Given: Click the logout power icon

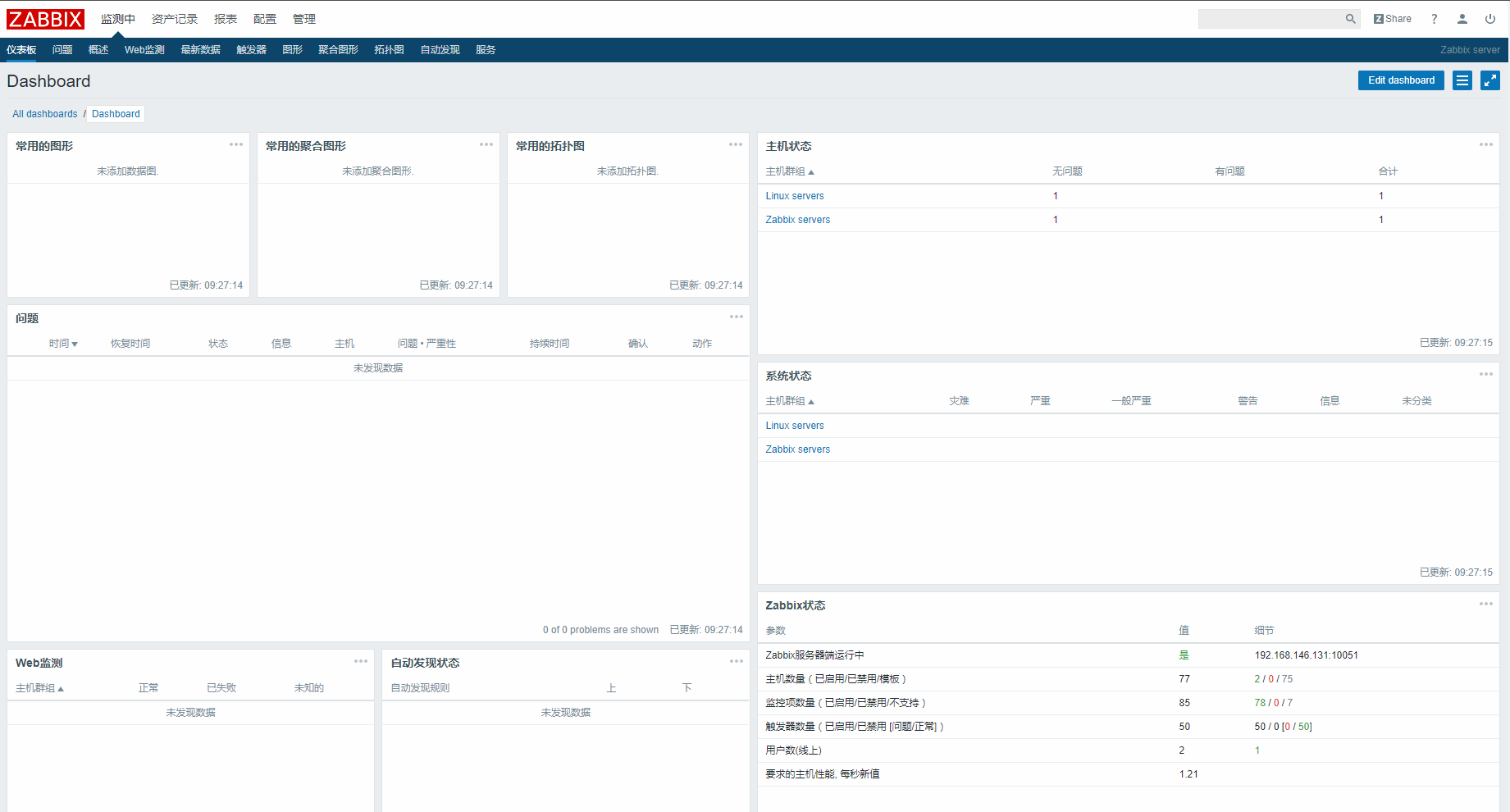Looking at the screenshot, I should pos(1490,19).
